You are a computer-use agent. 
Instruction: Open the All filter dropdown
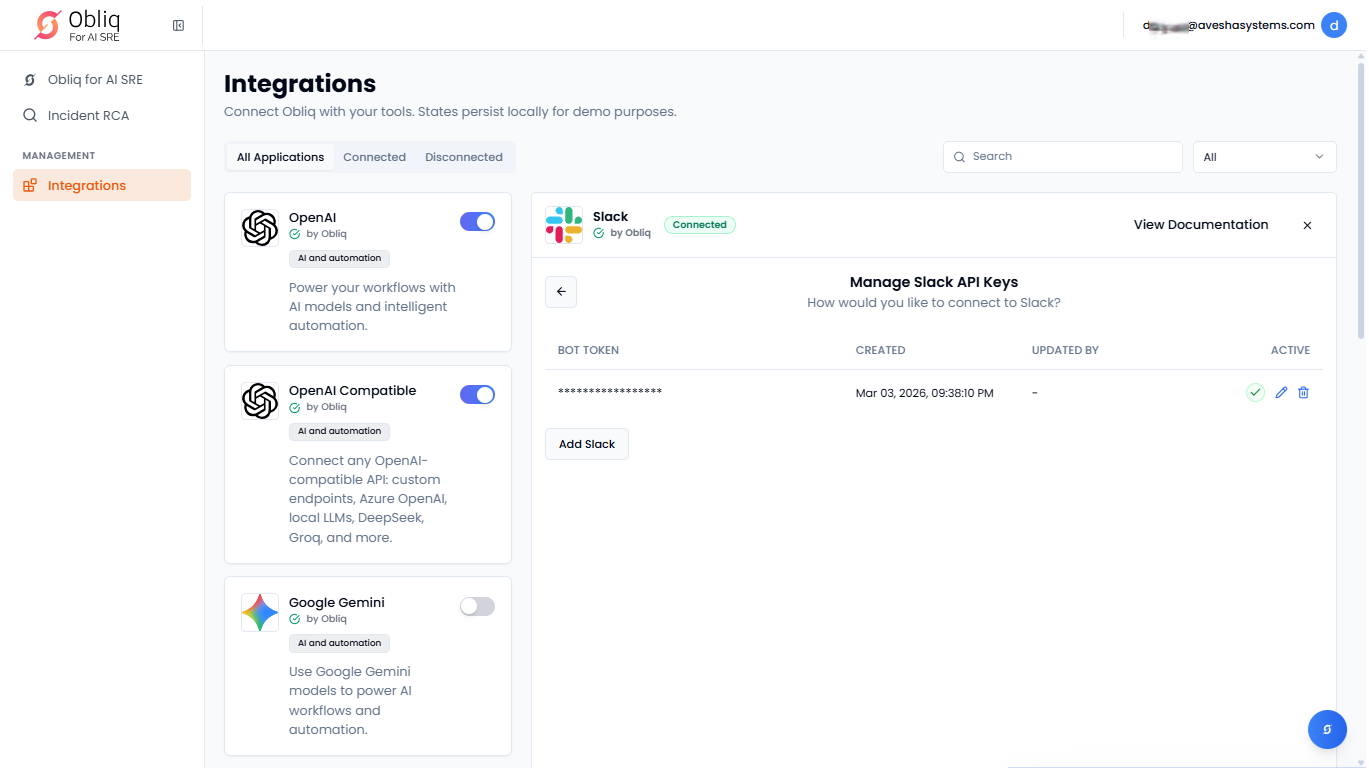(x=1264, y=157)
